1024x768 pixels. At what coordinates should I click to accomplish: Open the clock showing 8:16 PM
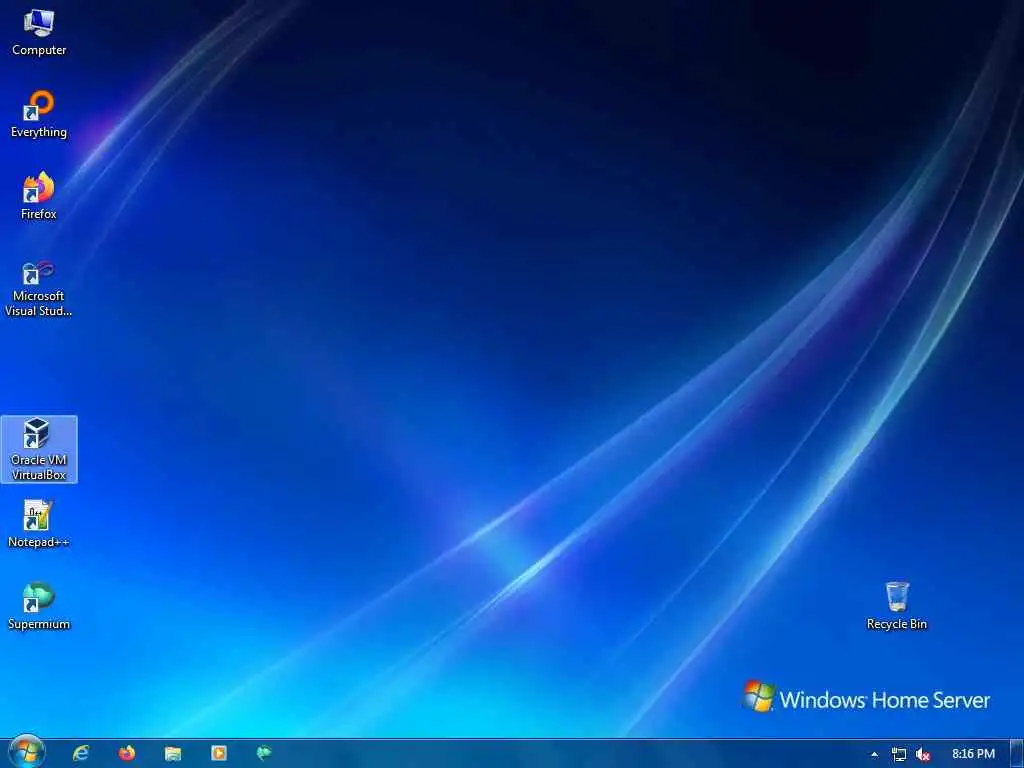pyautogui.click(x=973, y=754)
